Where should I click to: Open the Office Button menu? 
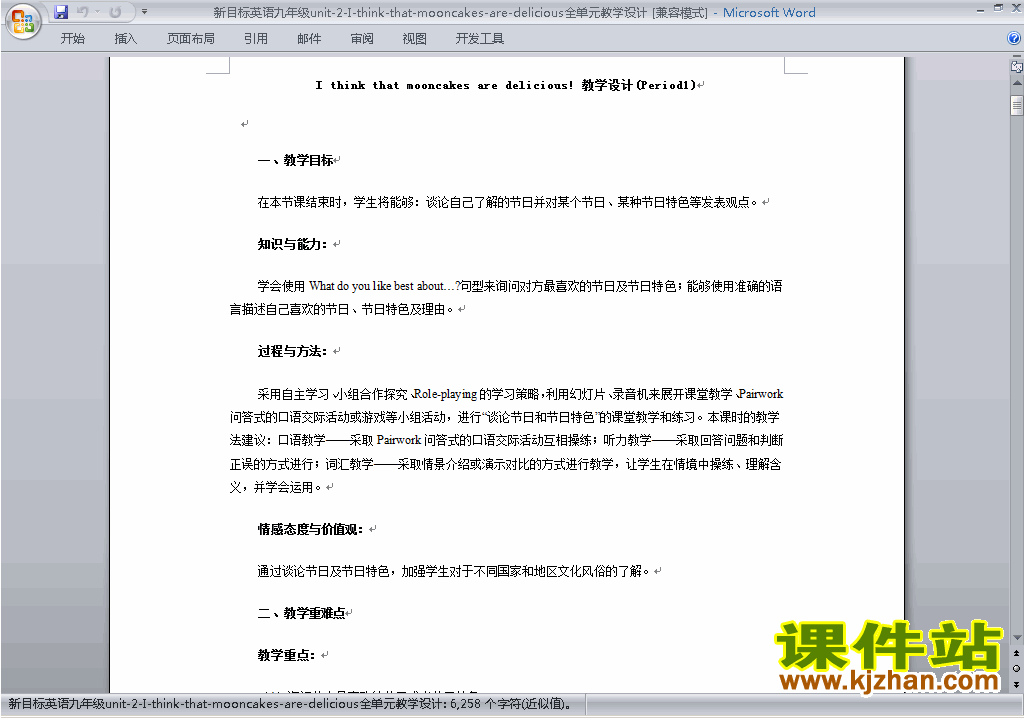(23, 21)
